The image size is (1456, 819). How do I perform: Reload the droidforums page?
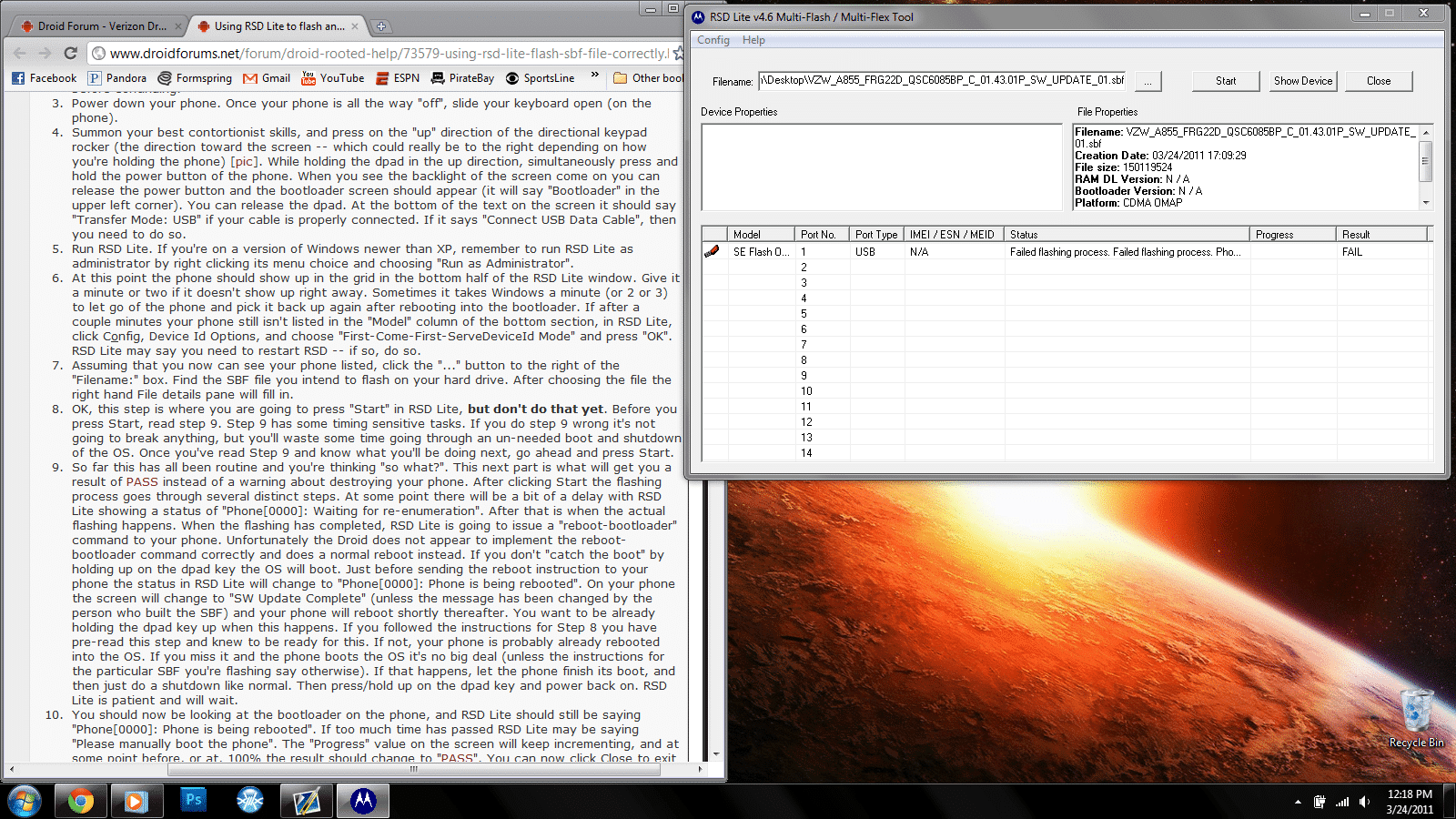click(70, 53)
